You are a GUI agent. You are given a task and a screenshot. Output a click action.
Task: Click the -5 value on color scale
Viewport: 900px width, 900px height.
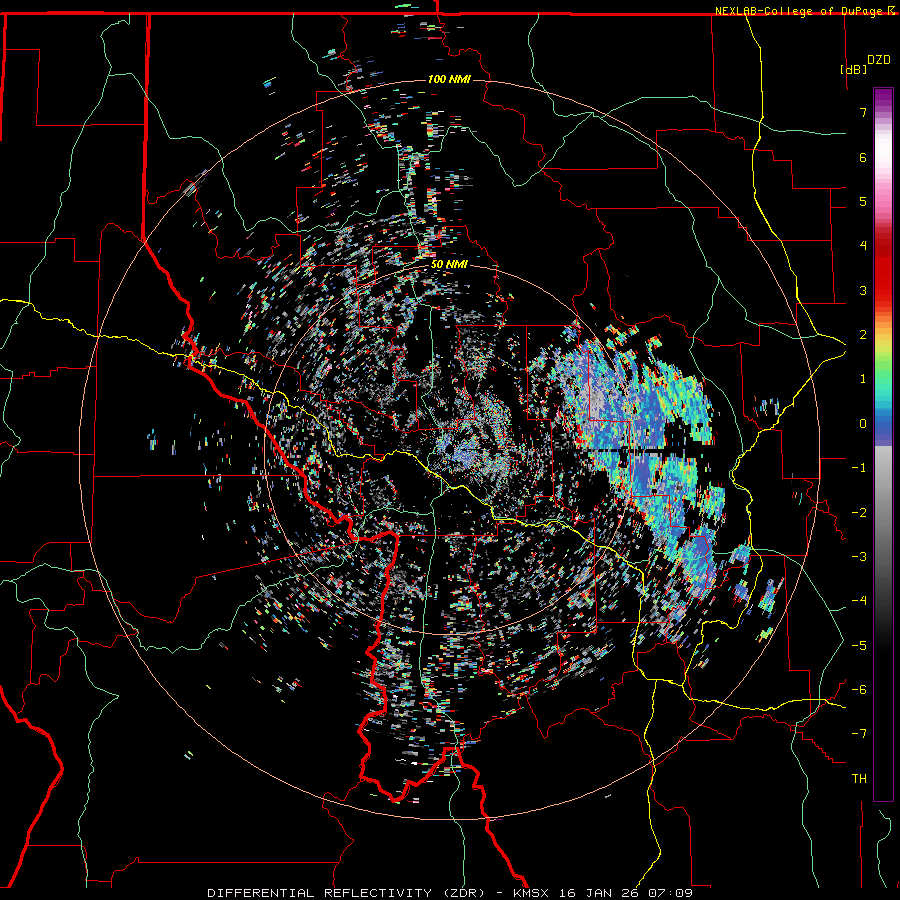[859, 646]
